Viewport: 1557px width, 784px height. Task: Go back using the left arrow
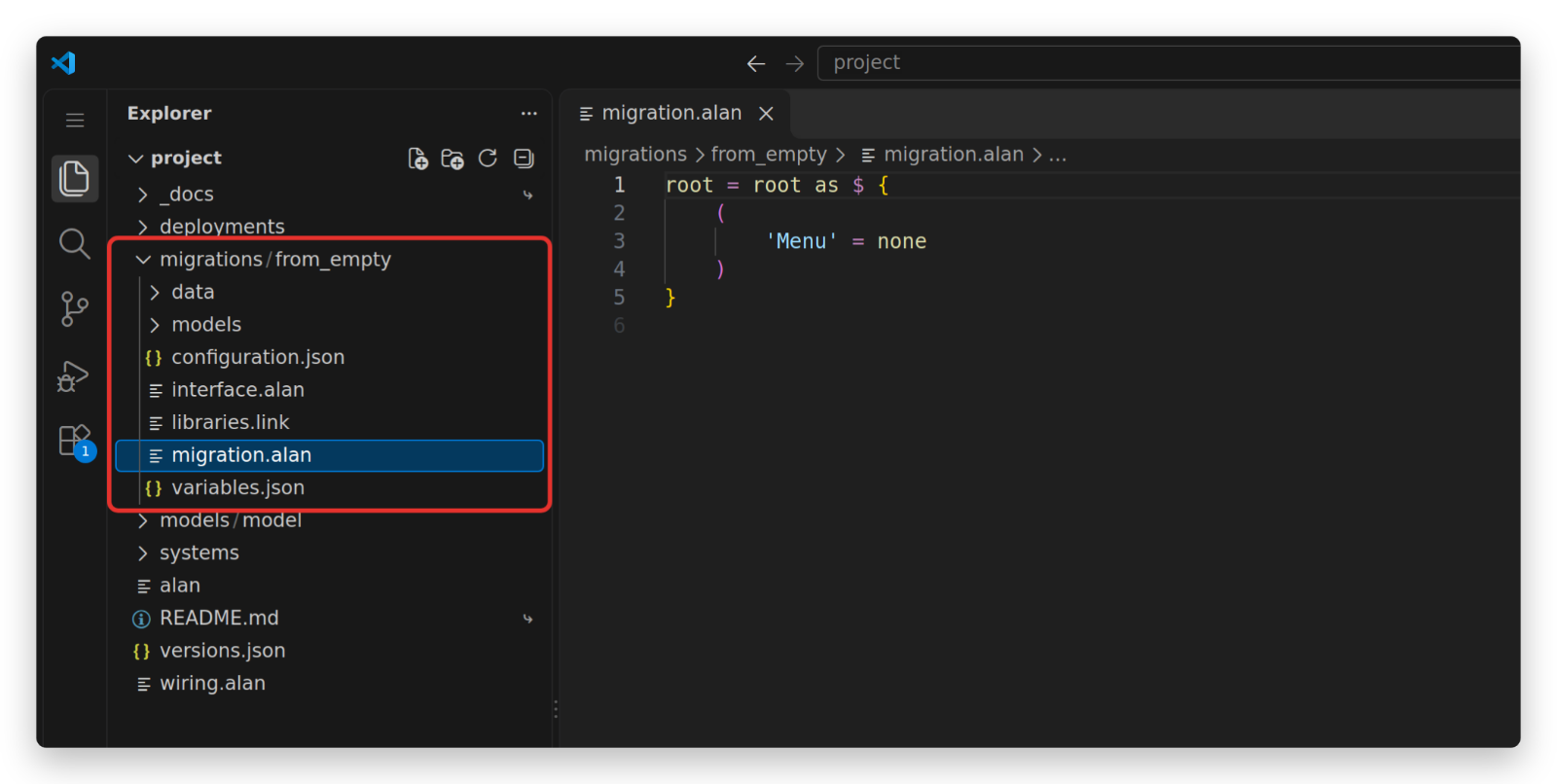(756, 63)
